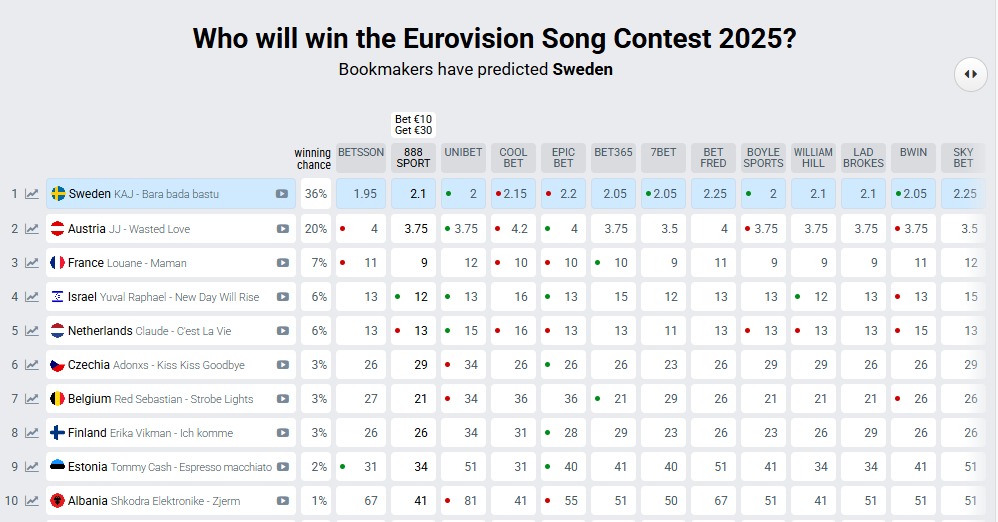This screenshot has height=522, width=998.
Task: Open the BETSSON bookmaker column header
Action: (361, 153)
